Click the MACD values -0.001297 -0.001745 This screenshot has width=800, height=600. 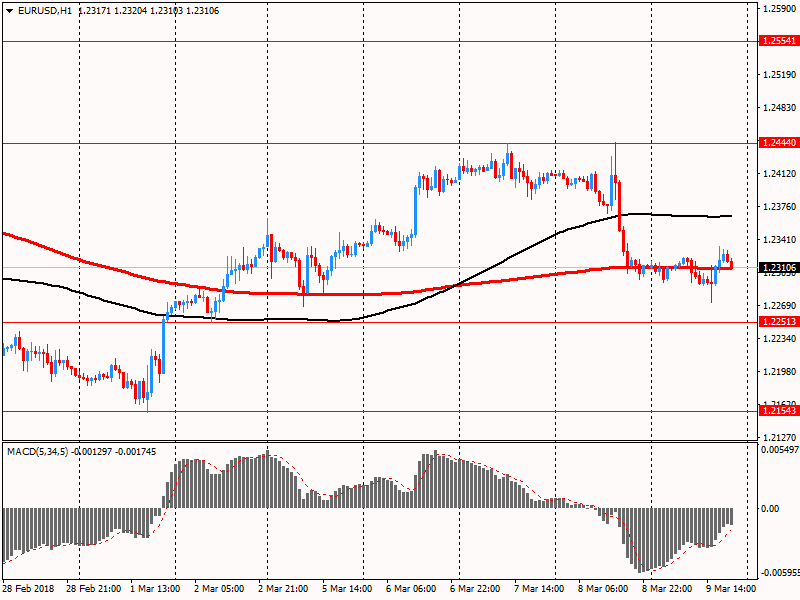tap(114, 452)
